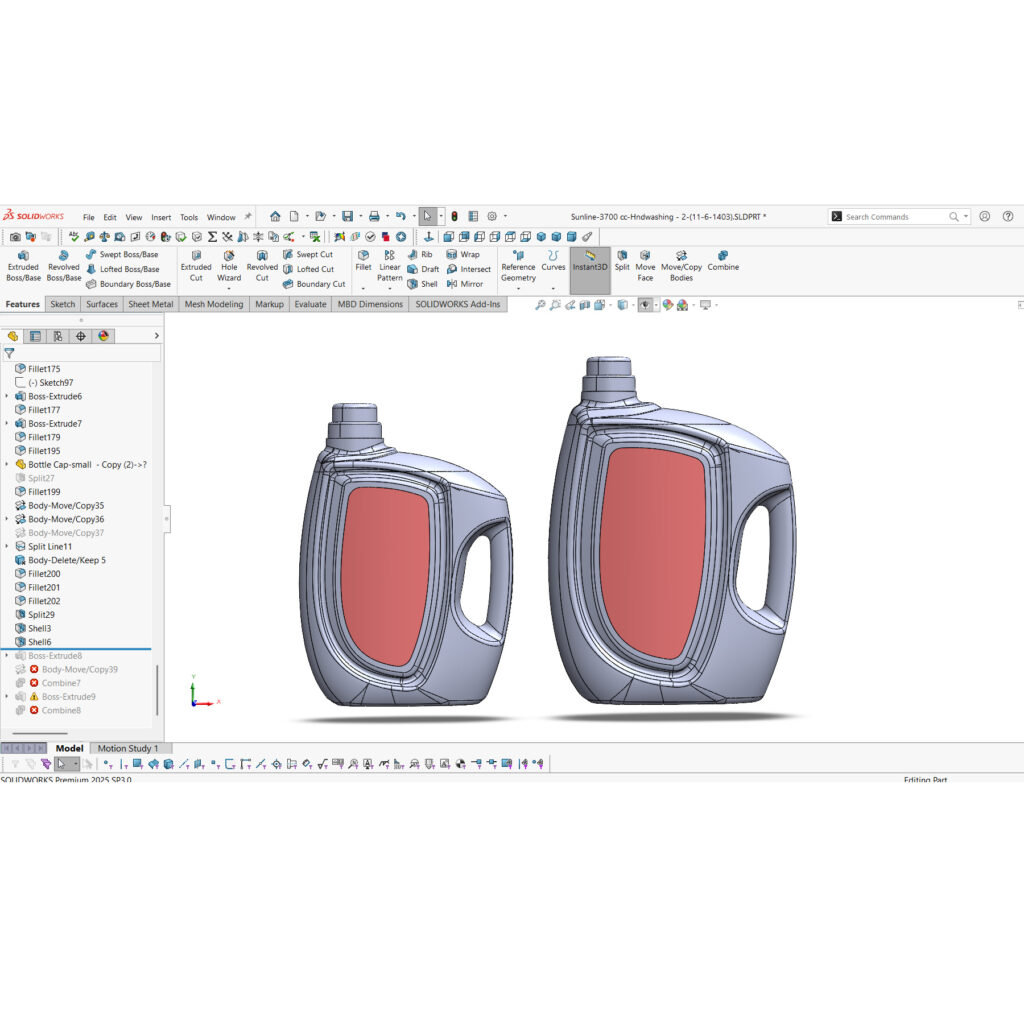
Task: Open the Wrap tool
Action: [x=463, y=255]
